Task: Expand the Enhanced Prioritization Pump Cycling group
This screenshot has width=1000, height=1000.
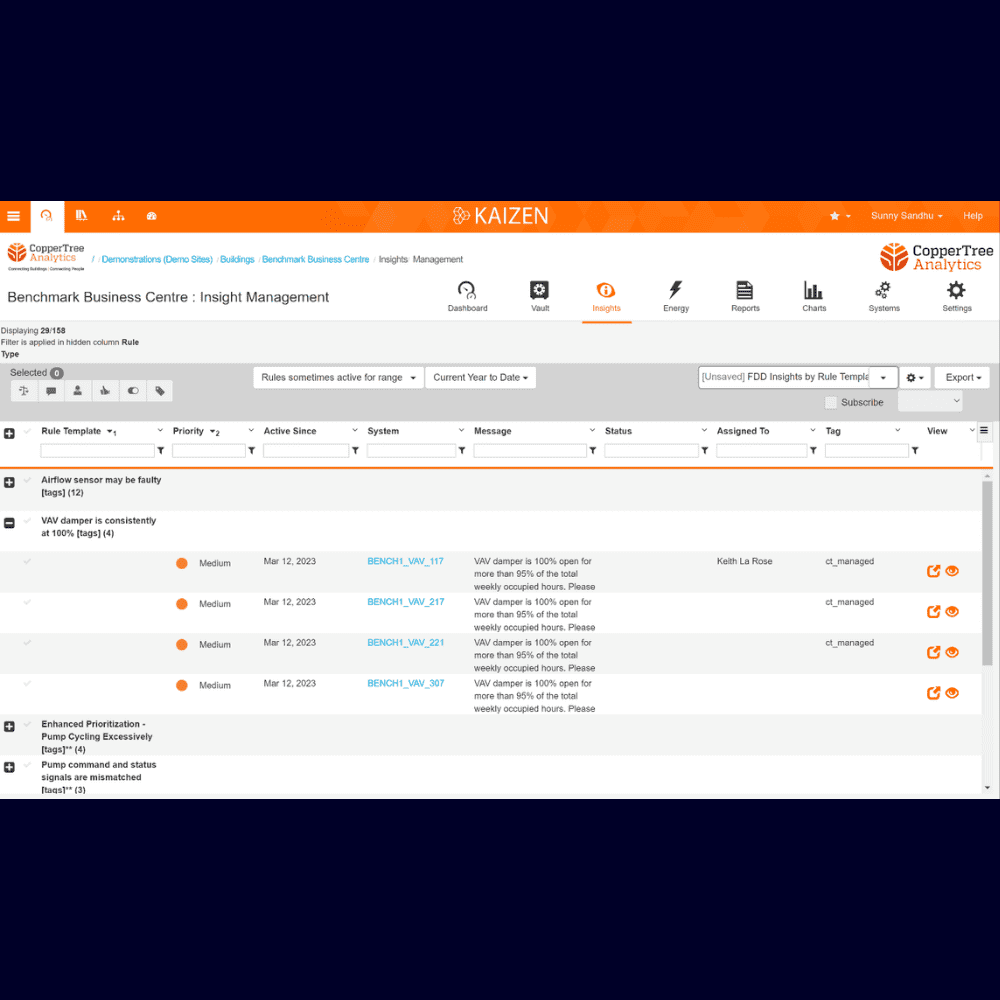Action: coord(9,726)
